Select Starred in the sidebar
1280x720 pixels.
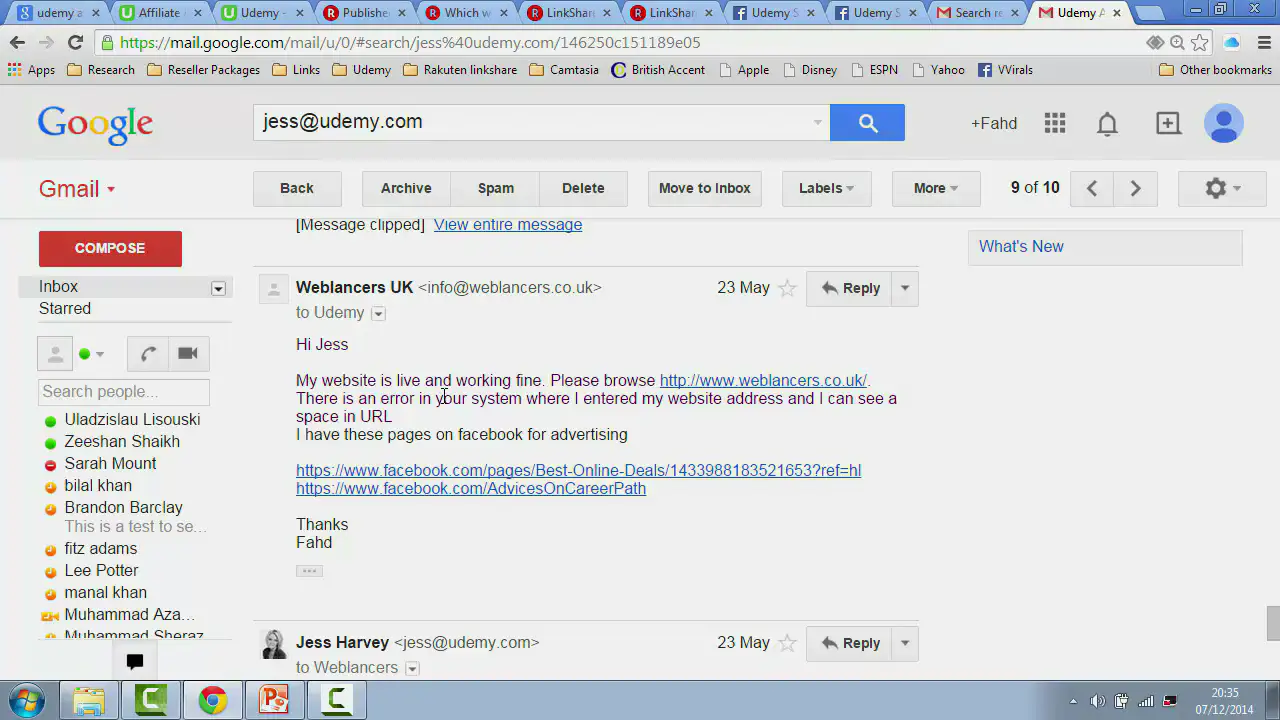point(65,309)
